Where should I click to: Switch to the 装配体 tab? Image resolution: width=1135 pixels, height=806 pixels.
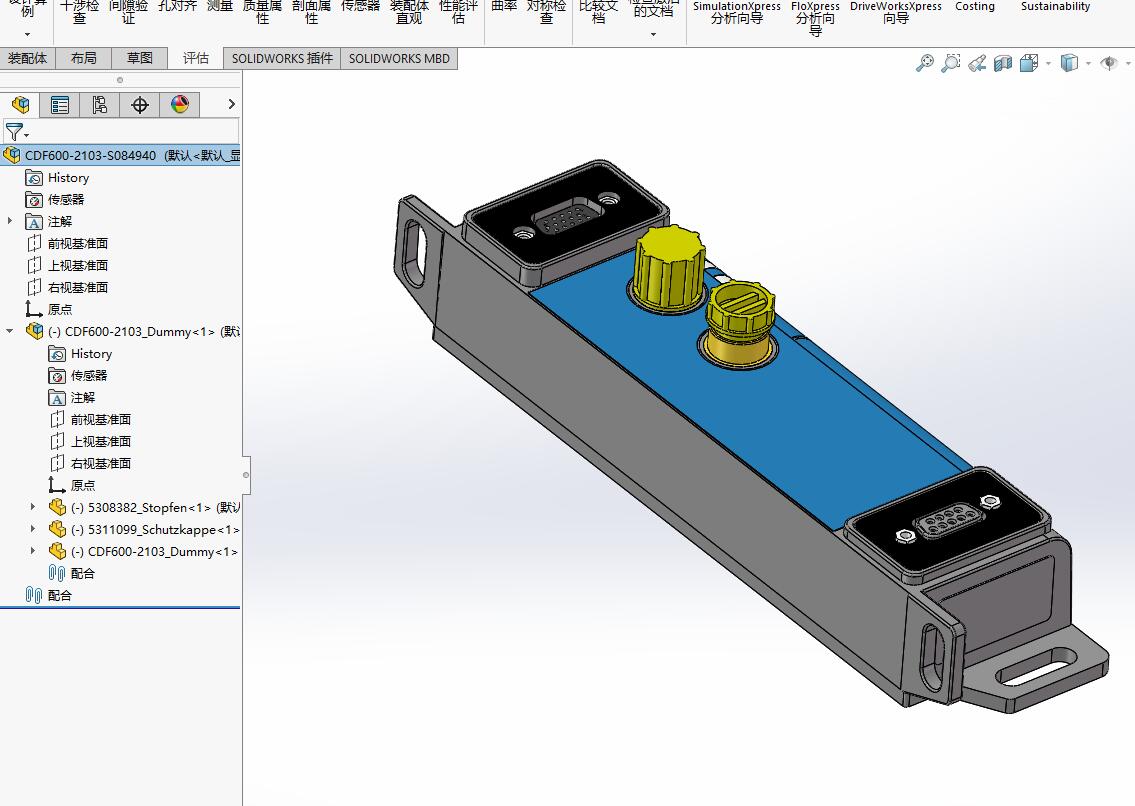pyautogui.click(x=28, y=58)
